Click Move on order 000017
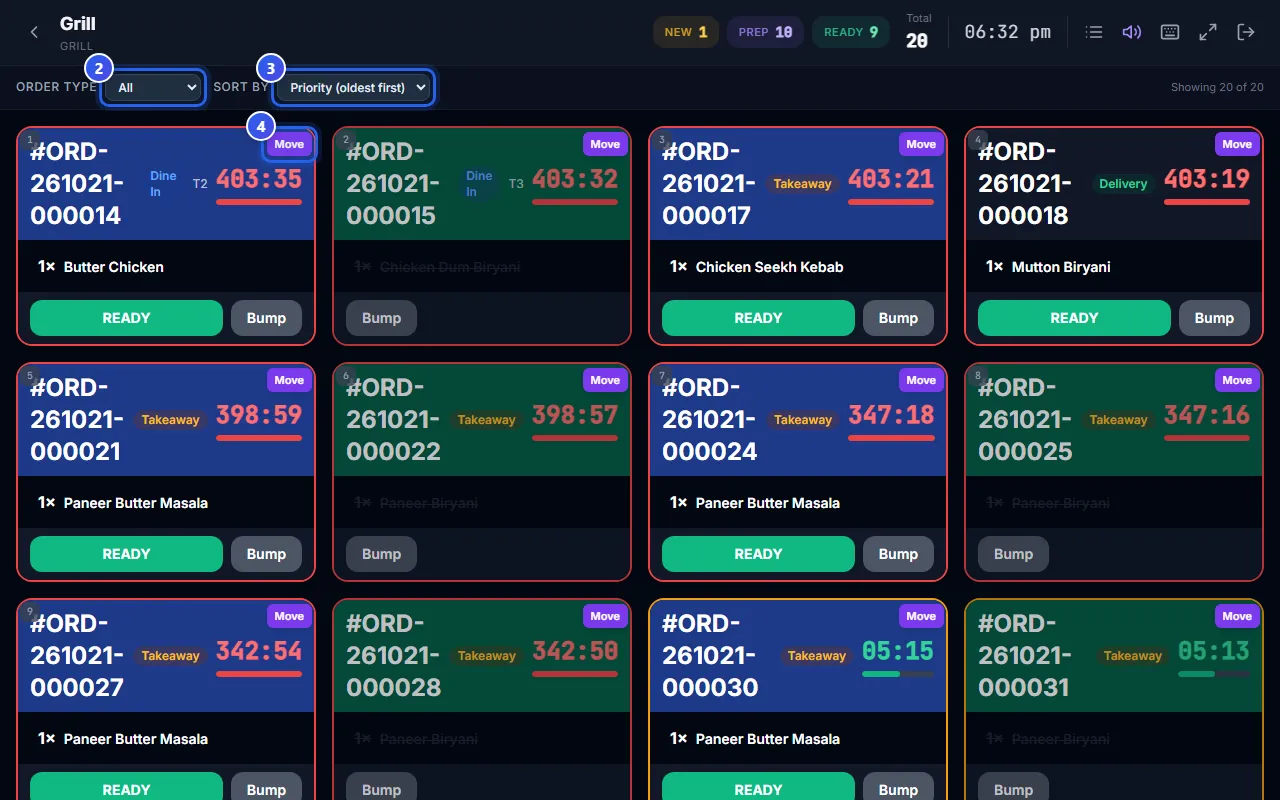This screenshot has height=800, width=1280. point(921,144)
